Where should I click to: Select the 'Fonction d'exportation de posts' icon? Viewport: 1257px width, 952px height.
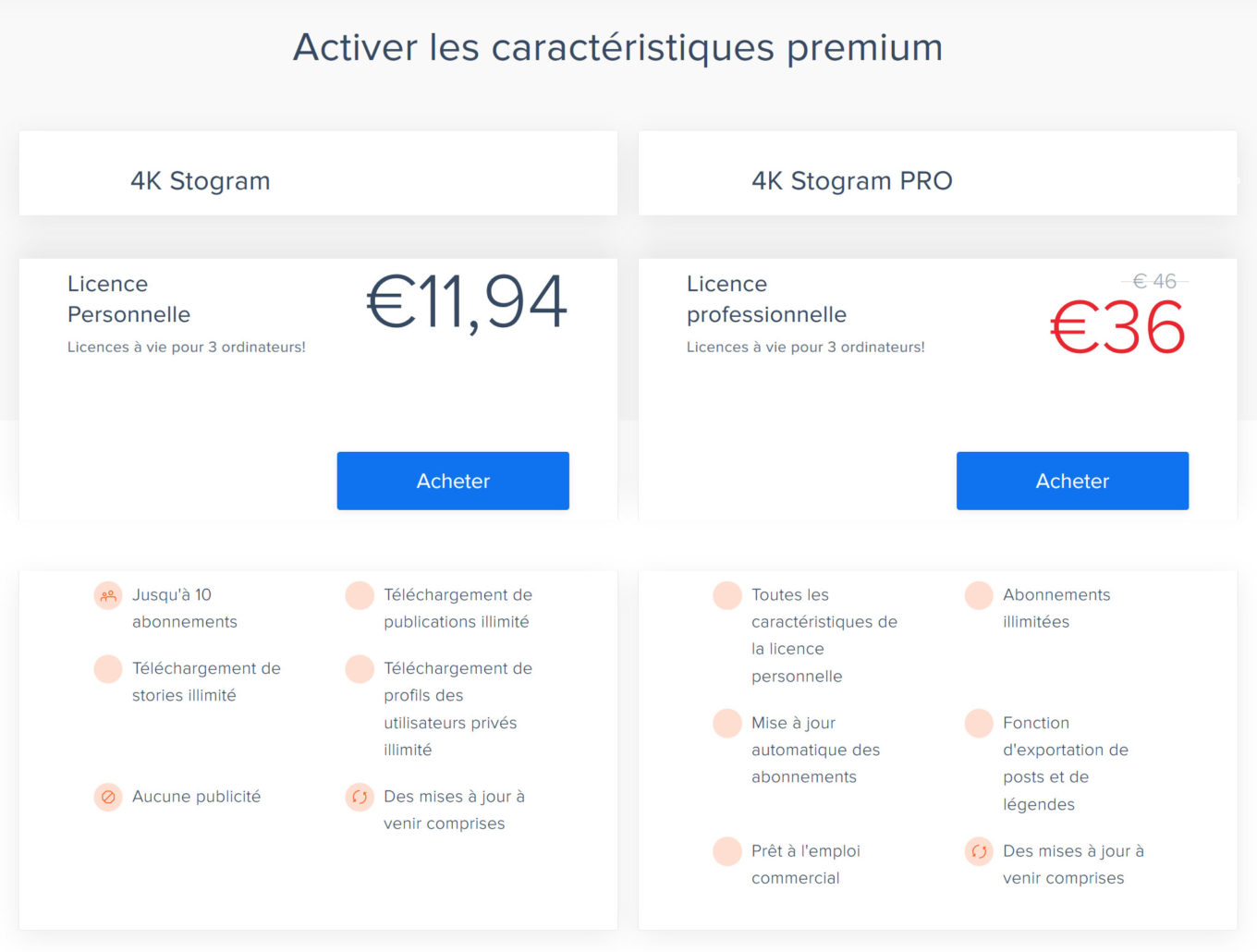[978, 723]
